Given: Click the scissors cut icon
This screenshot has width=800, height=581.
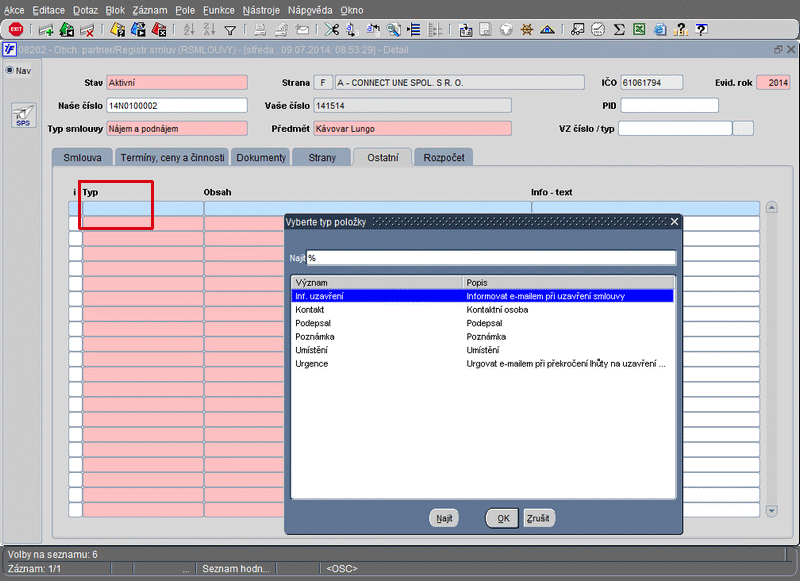Looking at the screenshot, I should [x=332, y=30].
